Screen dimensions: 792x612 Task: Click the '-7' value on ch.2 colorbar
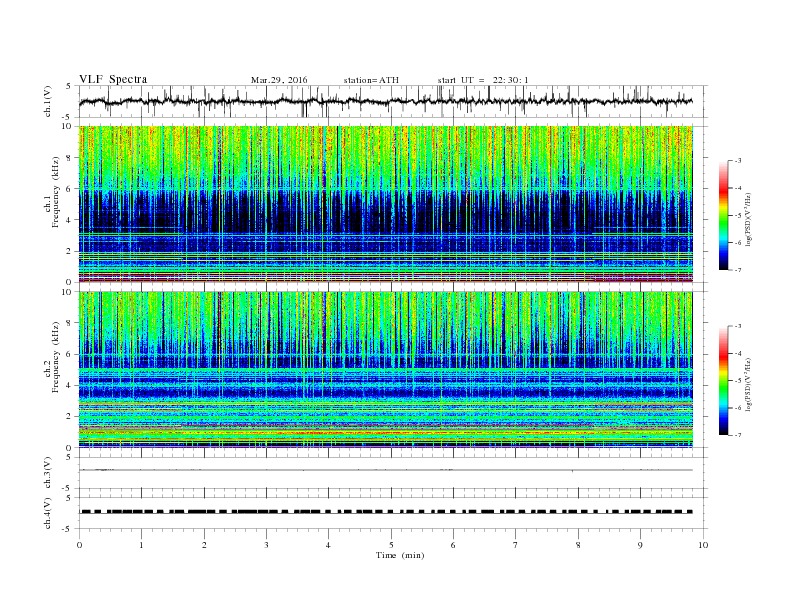pyautogui.click(x=737, y=435)
